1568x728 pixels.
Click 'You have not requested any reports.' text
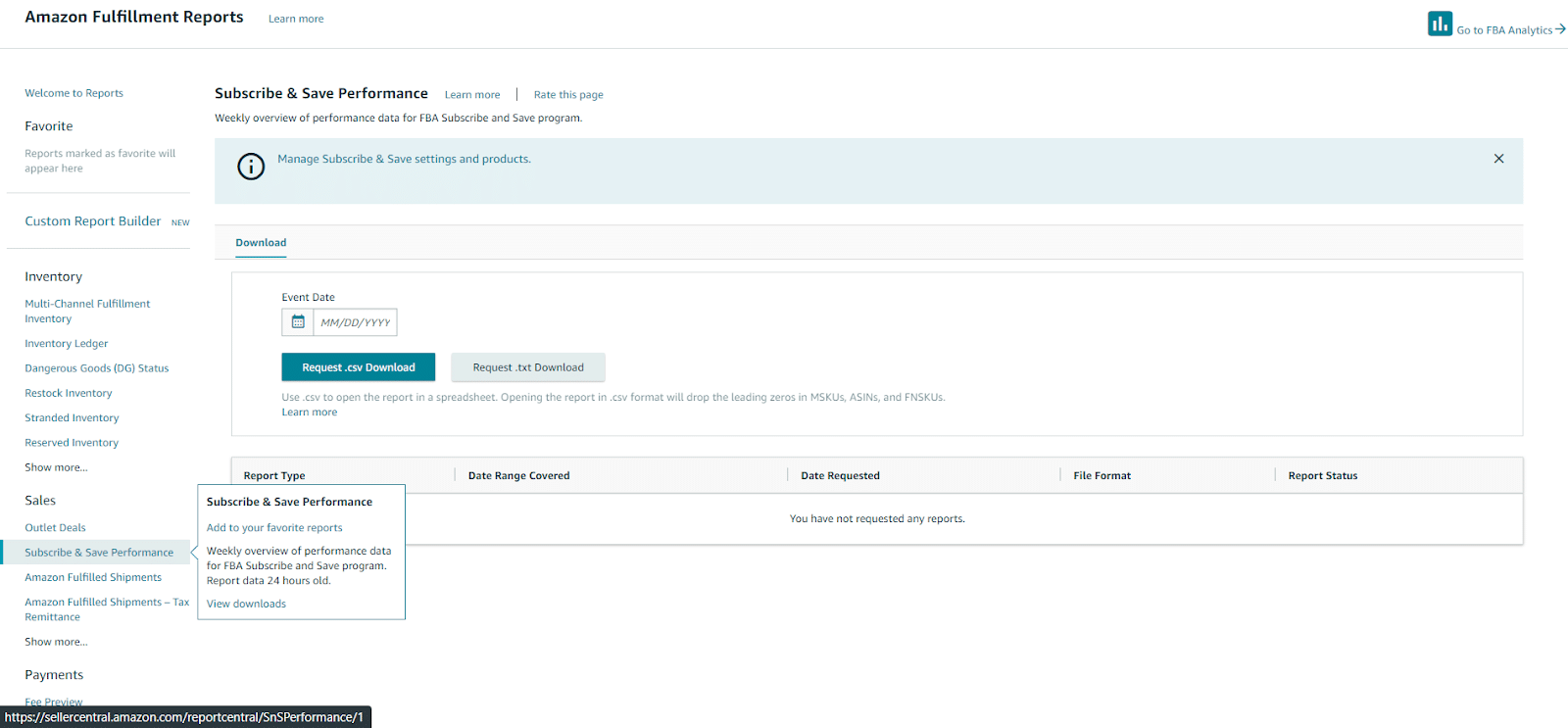click(x=877, y=519)
